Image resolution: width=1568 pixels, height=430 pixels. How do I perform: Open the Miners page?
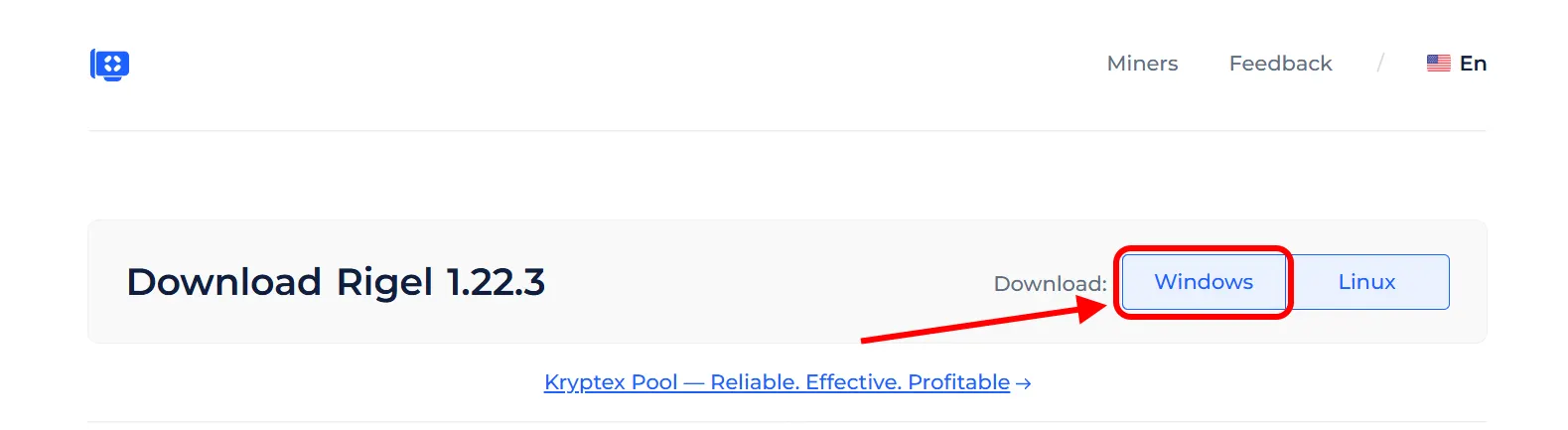tap(1142, 64)
